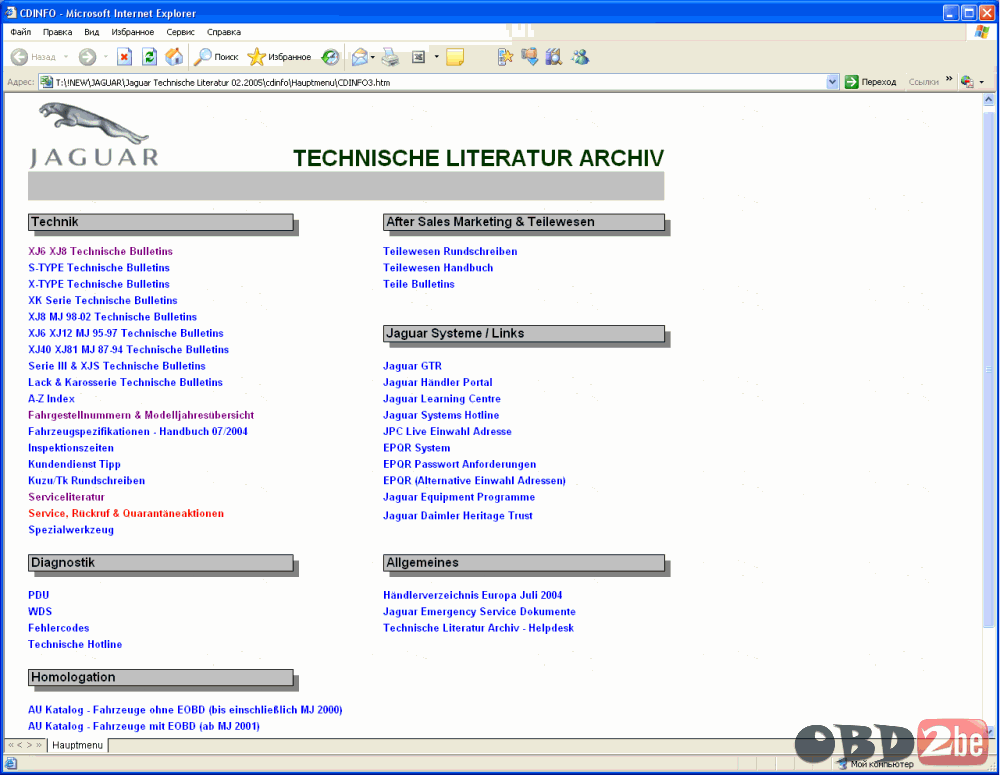
Task: Click the Print icon in toolbar
Action: (x=390, y=57)
